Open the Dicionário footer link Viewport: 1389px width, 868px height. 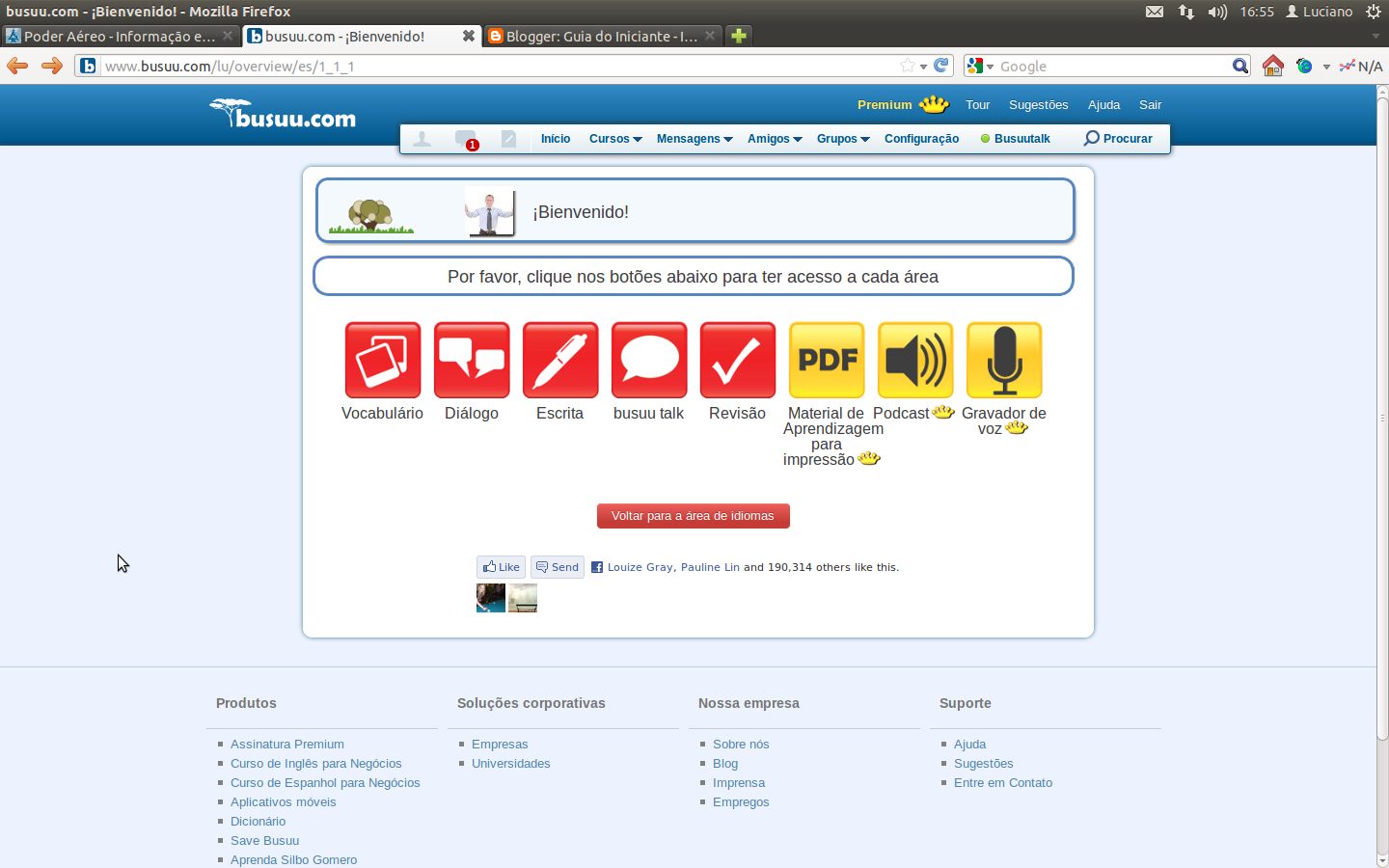[259, 822]
